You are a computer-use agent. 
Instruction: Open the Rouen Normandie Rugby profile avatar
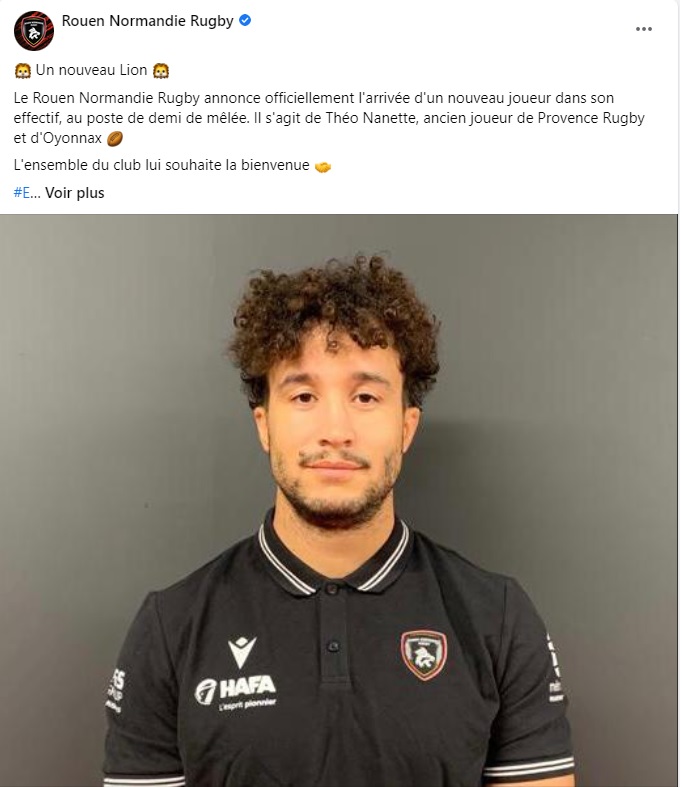[34, 31]
